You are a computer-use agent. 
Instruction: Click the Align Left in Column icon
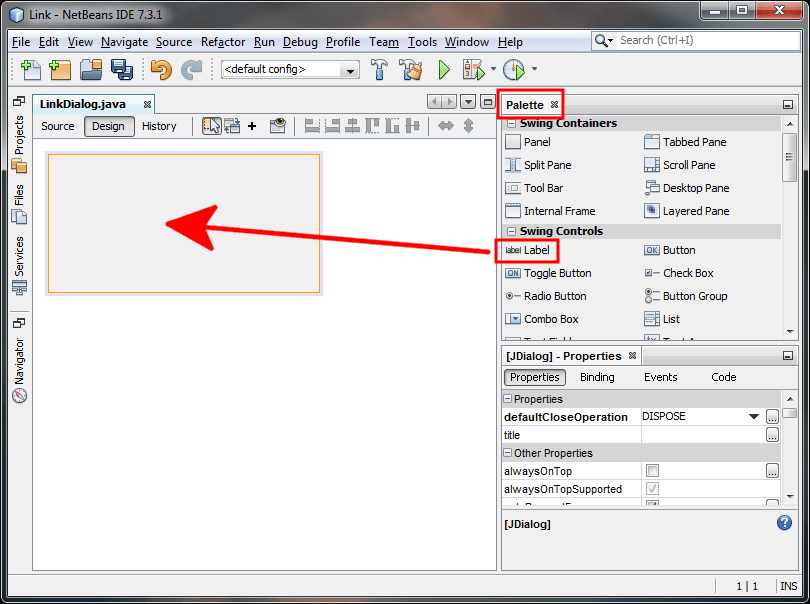pos(311,126)
